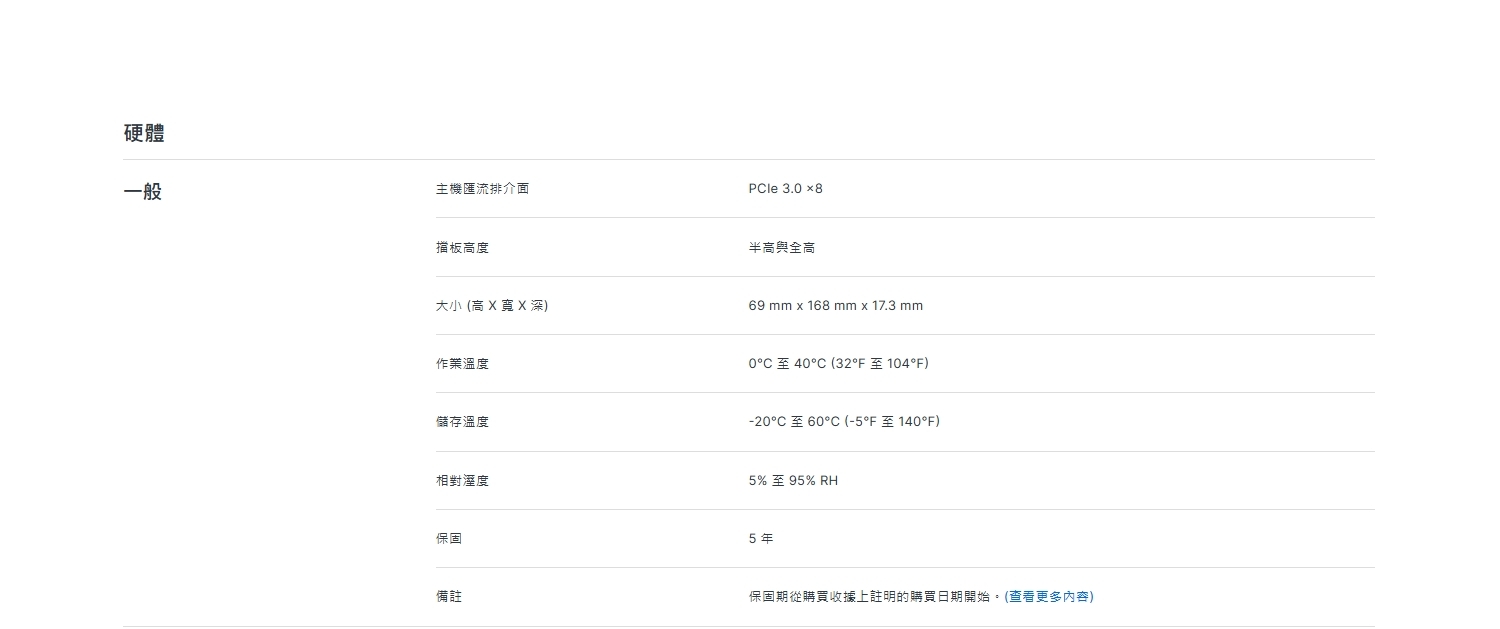
Task: Click the 備註 row label
Action: [x=449, y=597]
